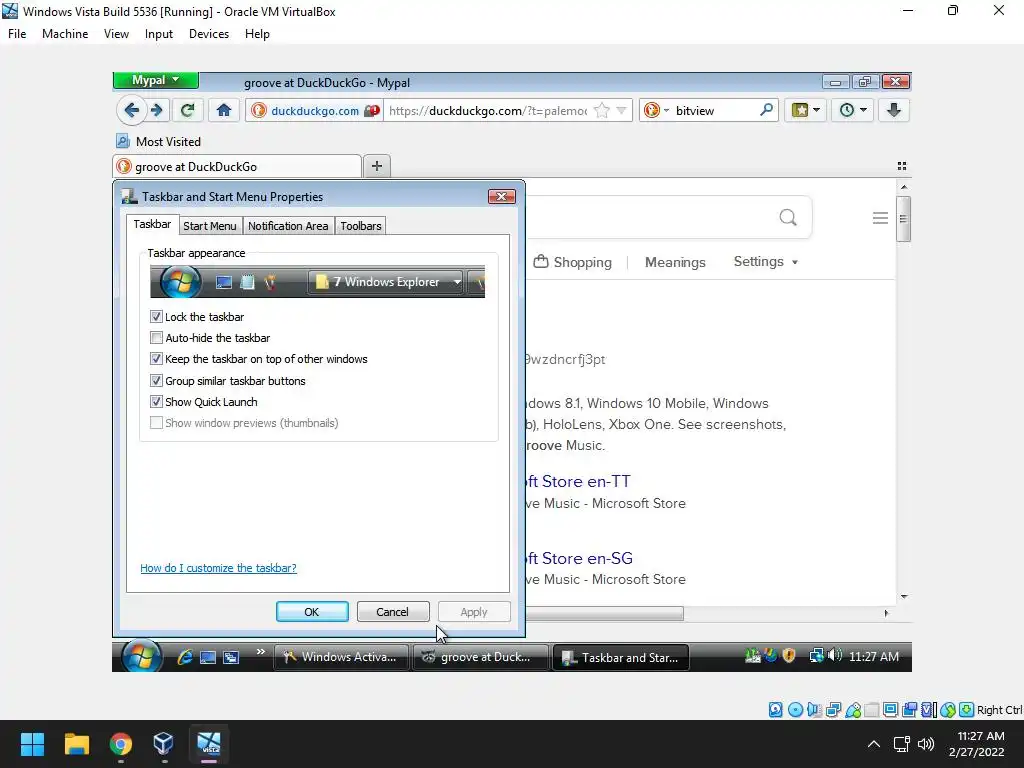Toggle Group similar taskbar buttons
Screen dimensions: 1024x768
click(156, 380)
